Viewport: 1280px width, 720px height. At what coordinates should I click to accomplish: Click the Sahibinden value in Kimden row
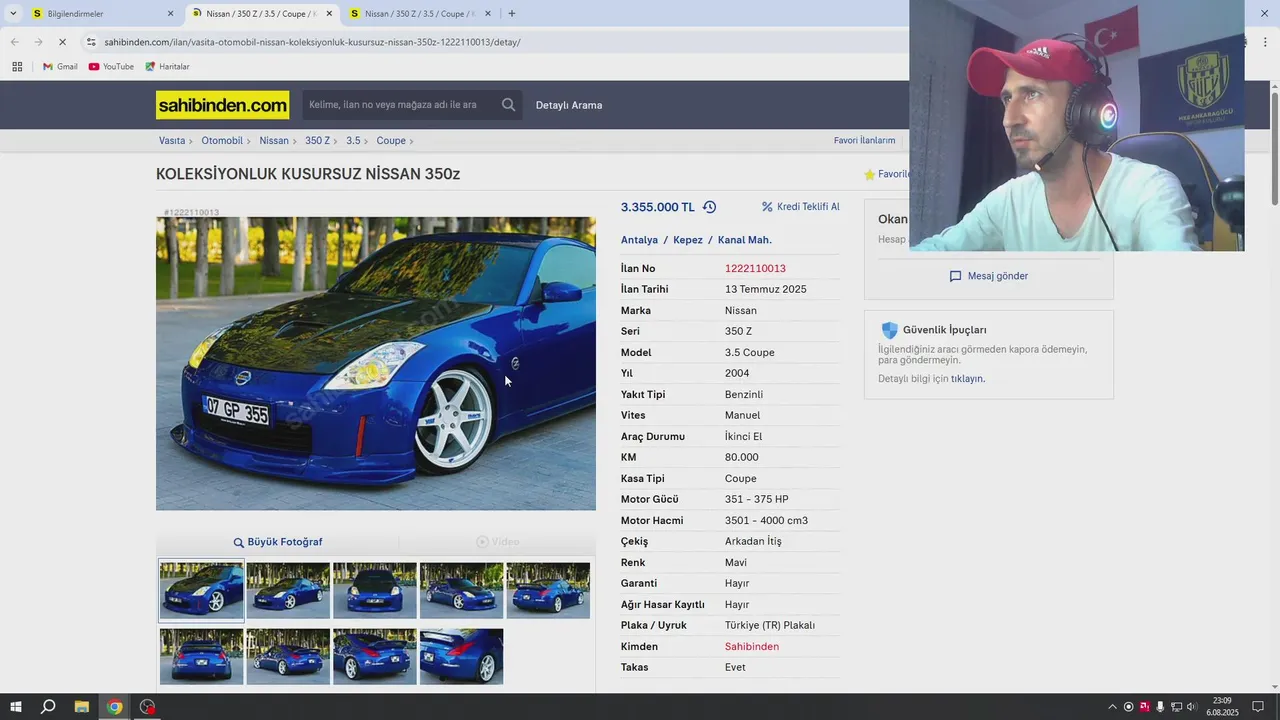click(x=752, y=647)
